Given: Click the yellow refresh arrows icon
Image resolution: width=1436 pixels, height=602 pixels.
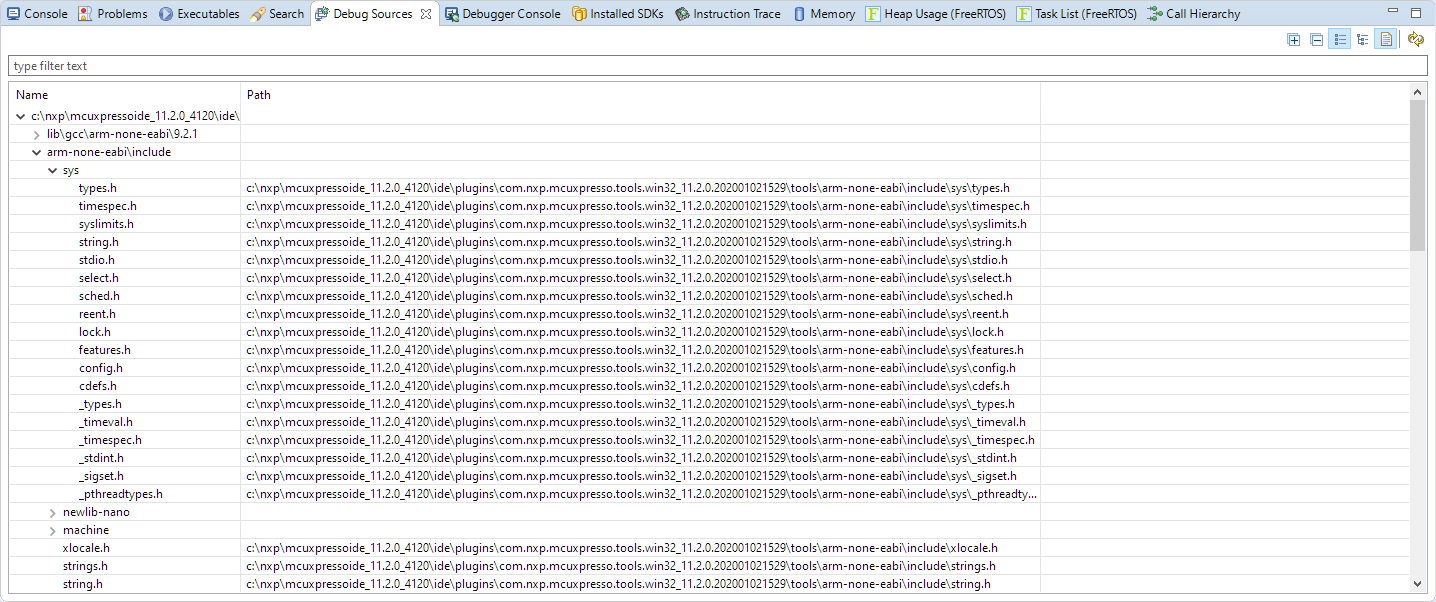Looking at the screenshot, I should point(1415,40).
